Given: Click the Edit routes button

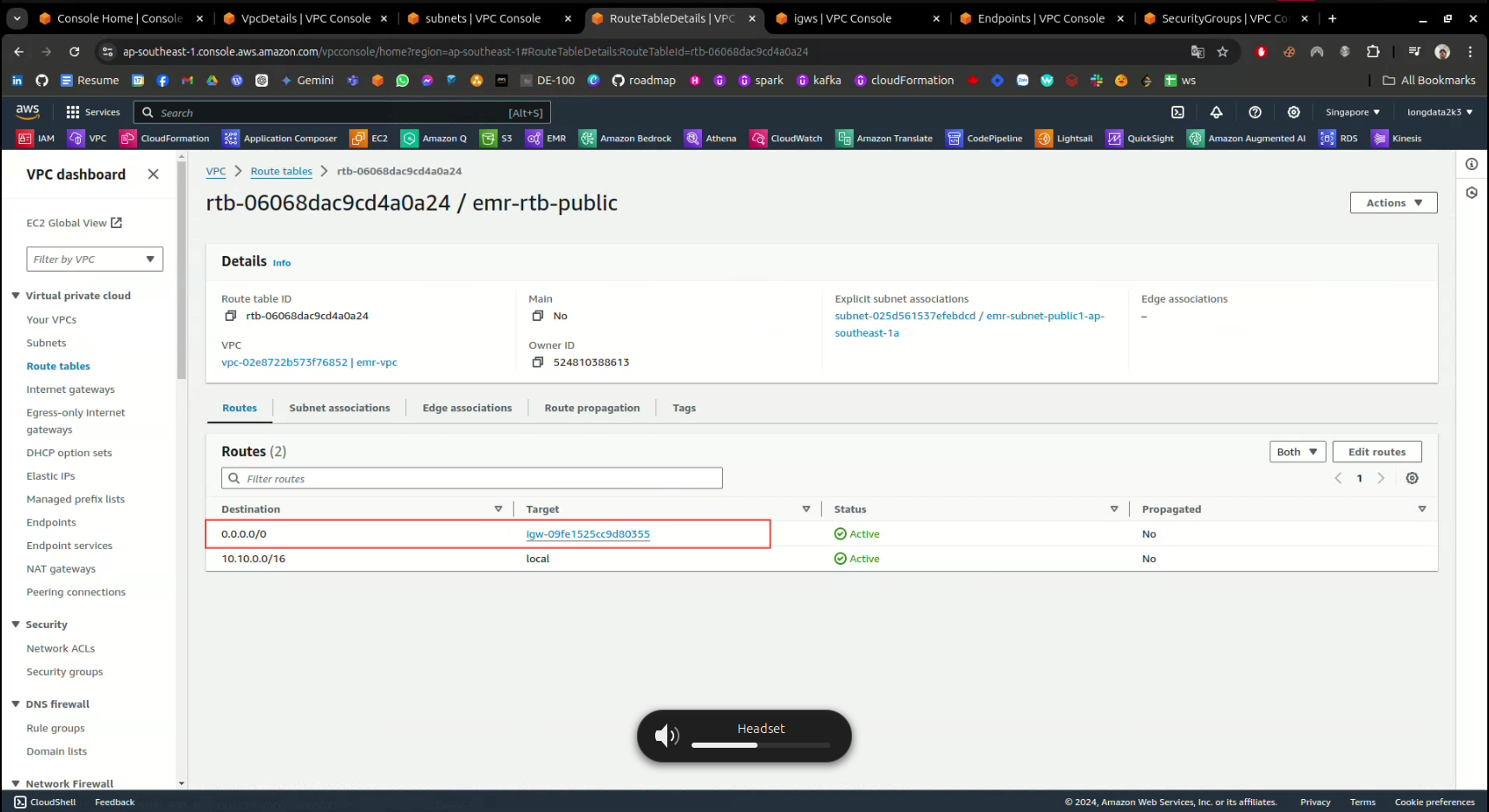Looking at the screenshot, I should [x=1376, y=452].
